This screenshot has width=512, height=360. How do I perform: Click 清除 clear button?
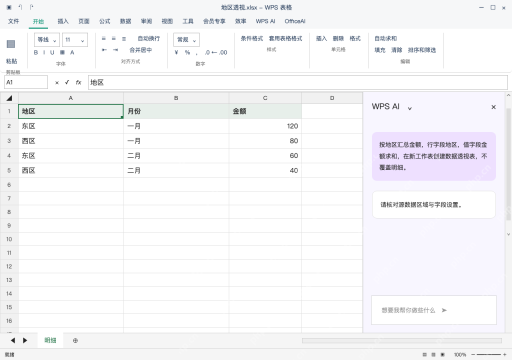point(396,50)
